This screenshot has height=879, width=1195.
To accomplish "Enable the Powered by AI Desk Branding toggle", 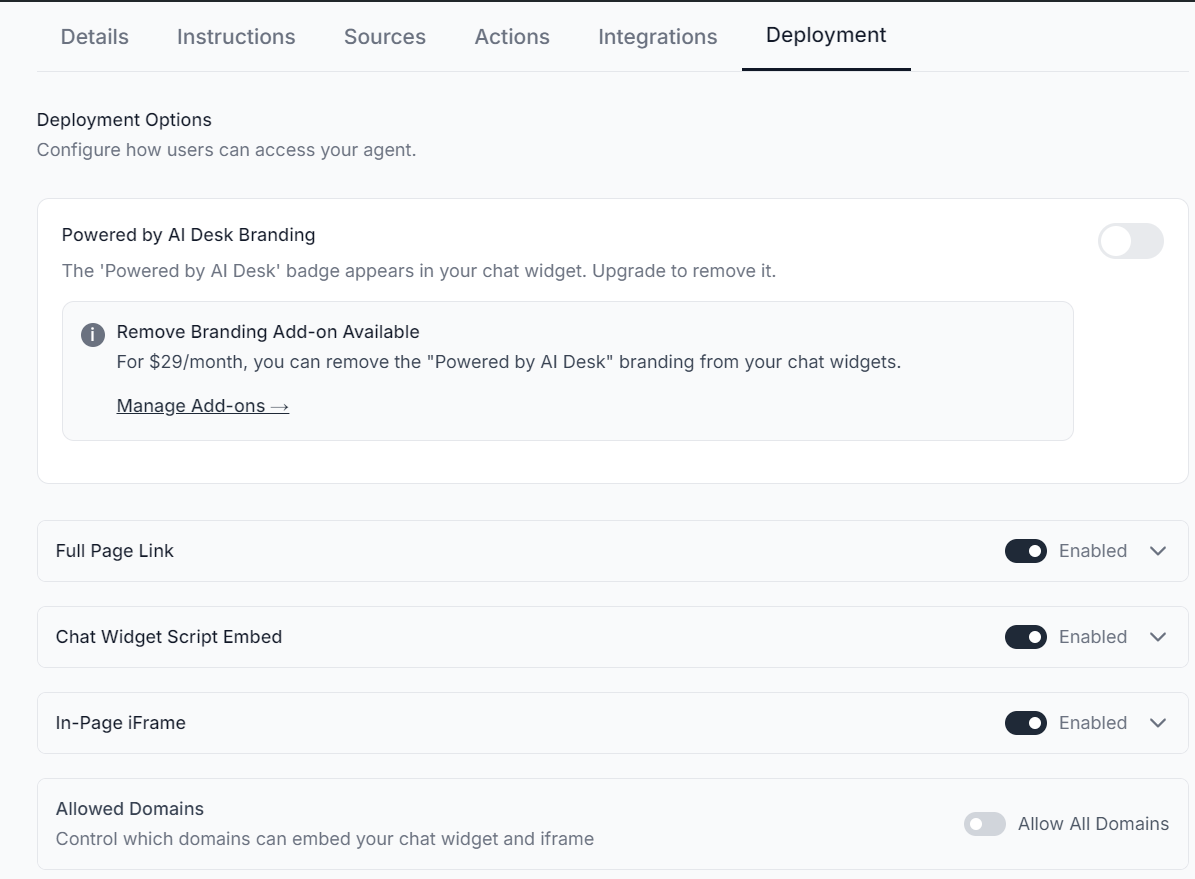I will [1130, 241].
